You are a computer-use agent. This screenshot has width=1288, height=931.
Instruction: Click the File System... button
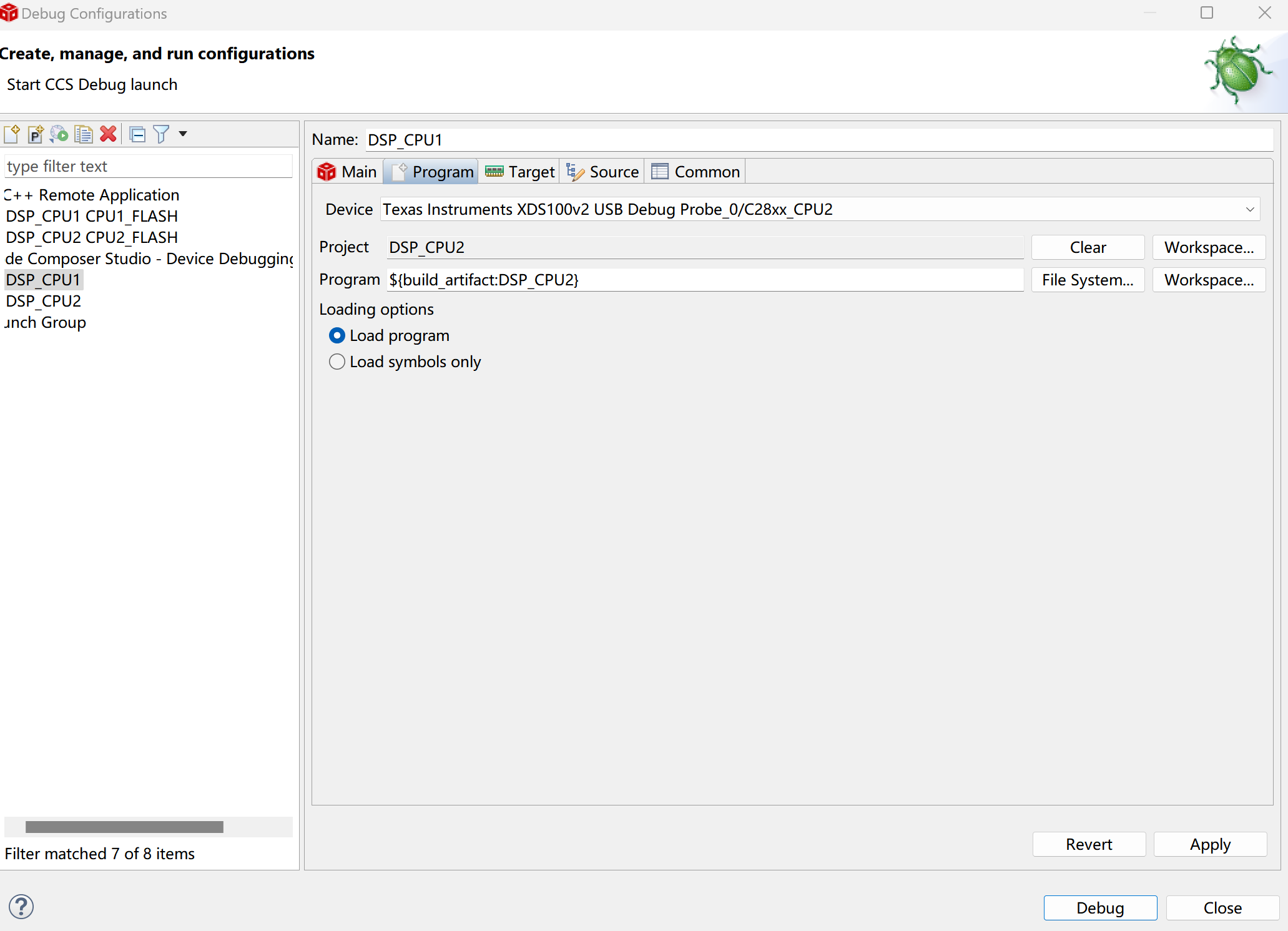pos(1088,280)
